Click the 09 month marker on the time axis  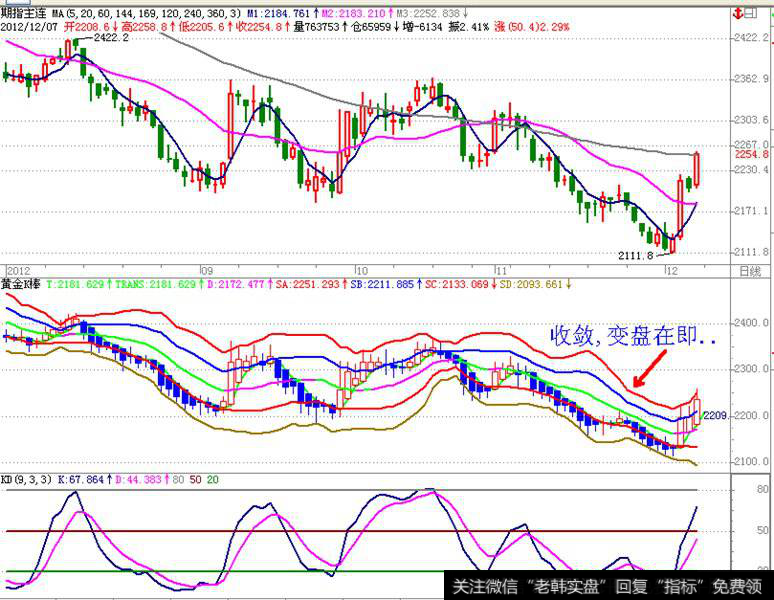tap(207, 271)
